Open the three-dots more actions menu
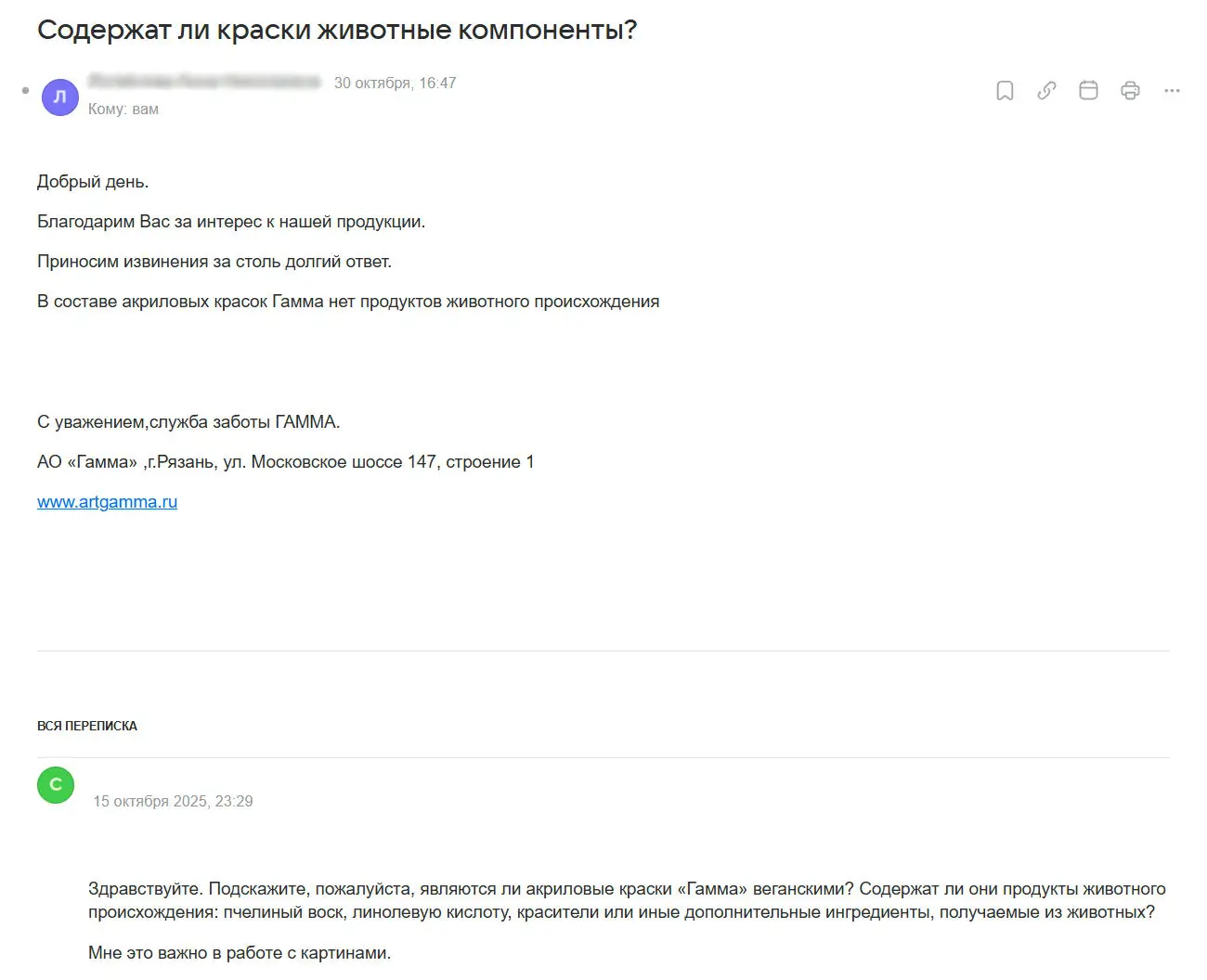The height and width of the screenshot is (980, 1207). (x=1172, y=91)
